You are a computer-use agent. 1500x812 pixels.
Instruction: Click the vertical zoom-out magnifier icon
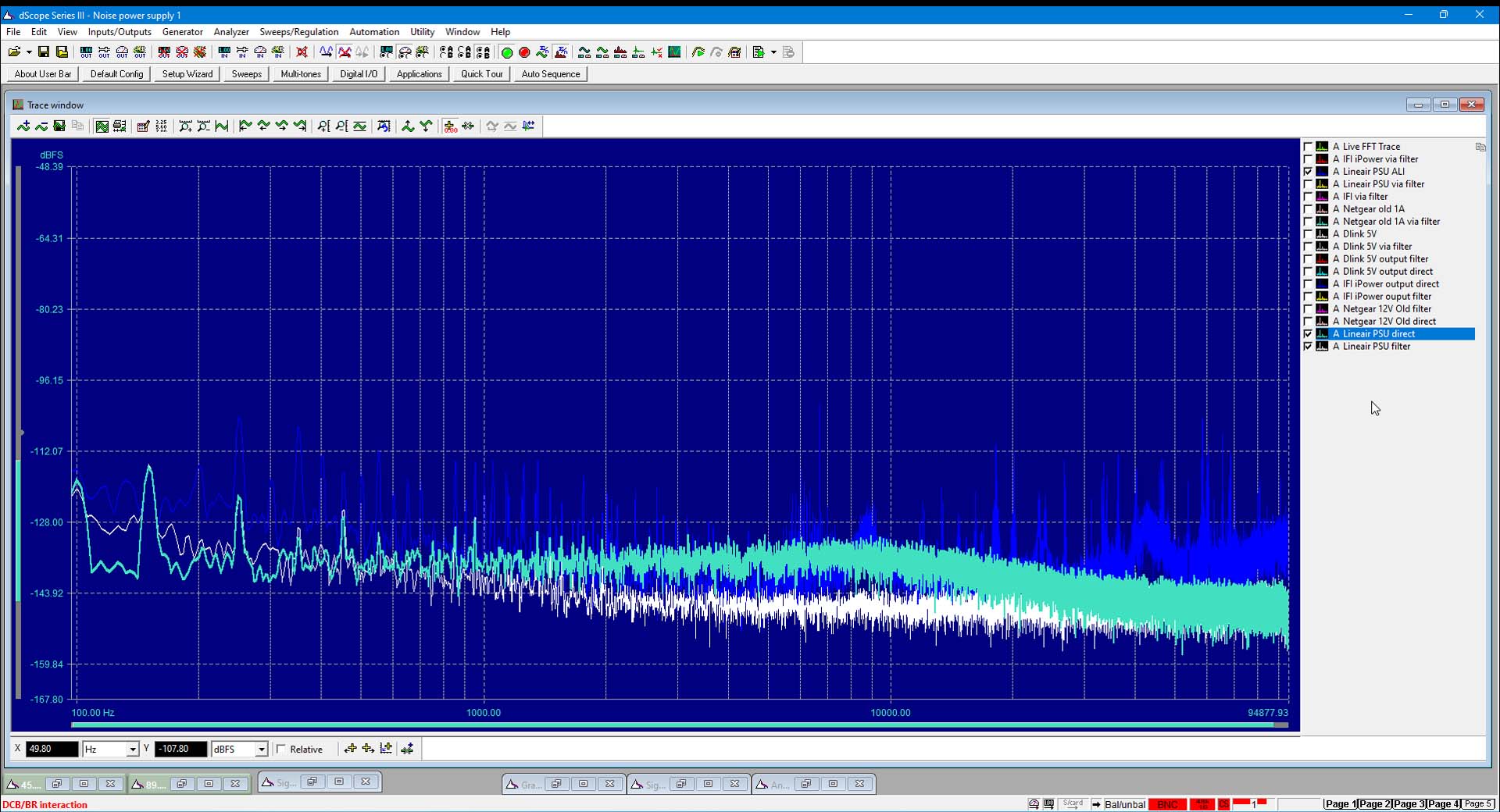point(341,126)
